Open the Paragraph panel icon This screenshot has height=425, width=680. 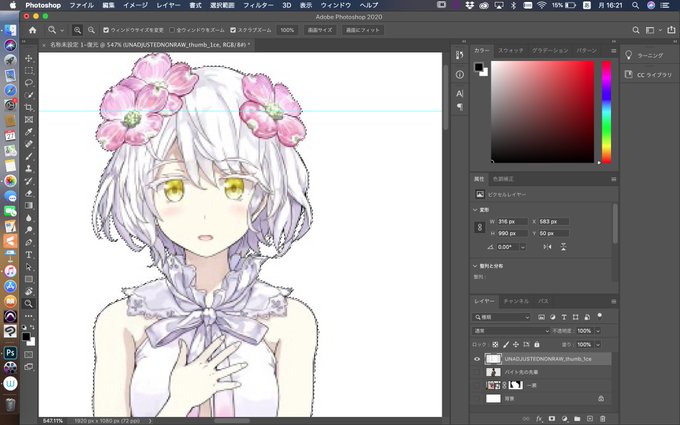pos(460,106)
